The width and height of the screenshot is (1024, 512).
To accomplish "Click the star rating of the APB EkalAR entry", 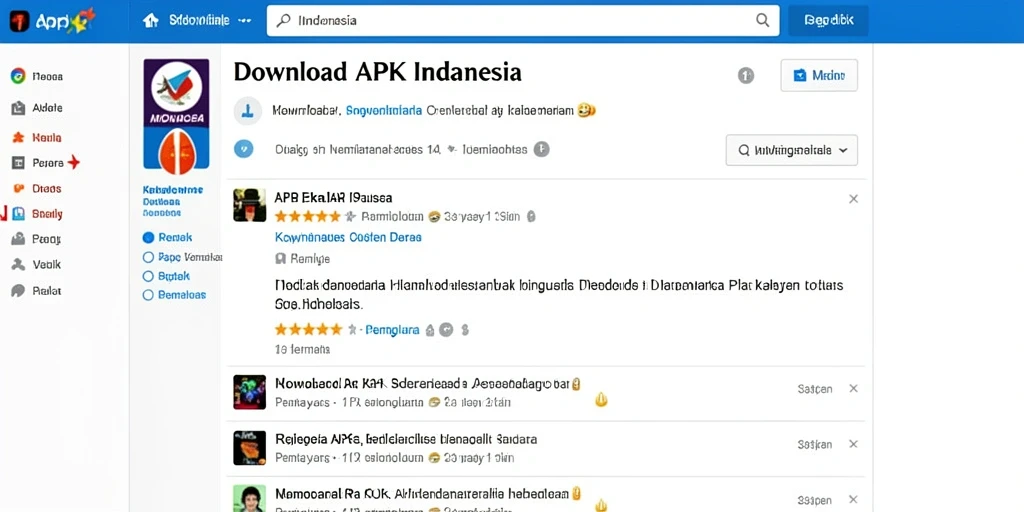I will pyautogui.click(x=308, y=216).
